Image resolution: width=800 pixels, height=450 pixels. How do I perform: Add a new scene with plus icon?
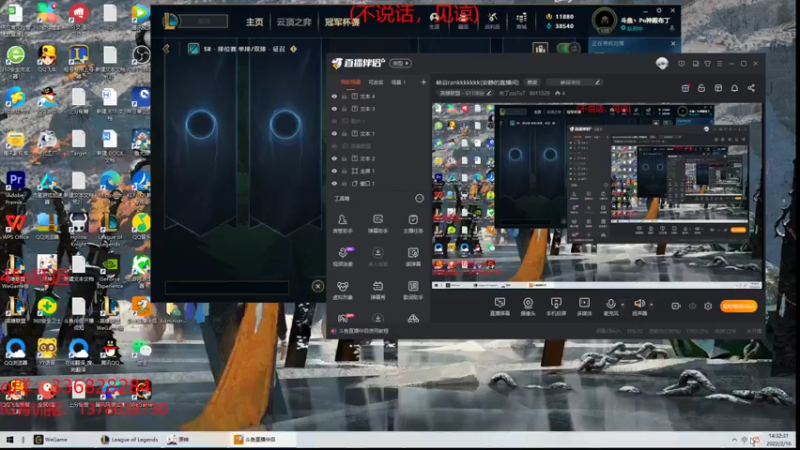(x=423, y=82)
